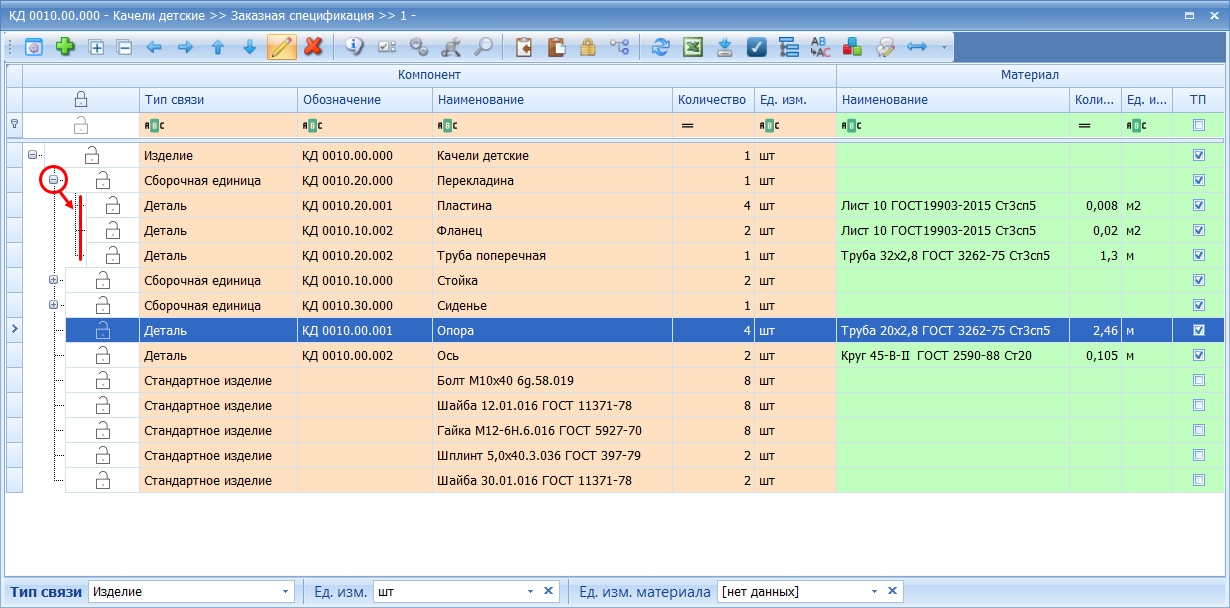Click the blue checkmark toolbar icon
Image resolution: width=1230 pixels, height=608 pixels.
pos(757,47)
